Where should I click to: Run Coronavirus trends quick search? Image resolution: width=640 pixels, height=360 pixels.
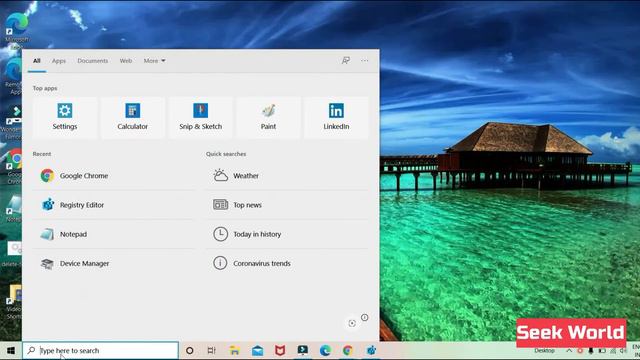coord(287,264)
